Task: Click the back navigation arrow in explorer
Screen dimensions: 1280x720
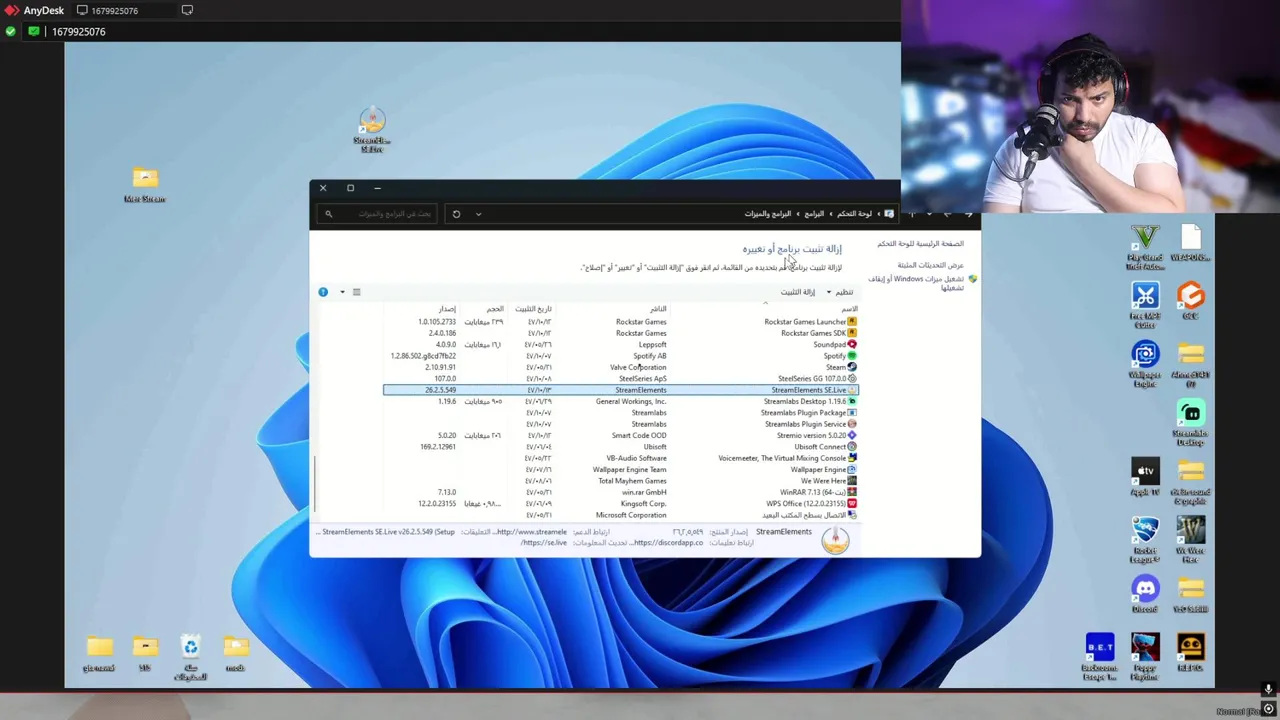Action: [968, 214]
